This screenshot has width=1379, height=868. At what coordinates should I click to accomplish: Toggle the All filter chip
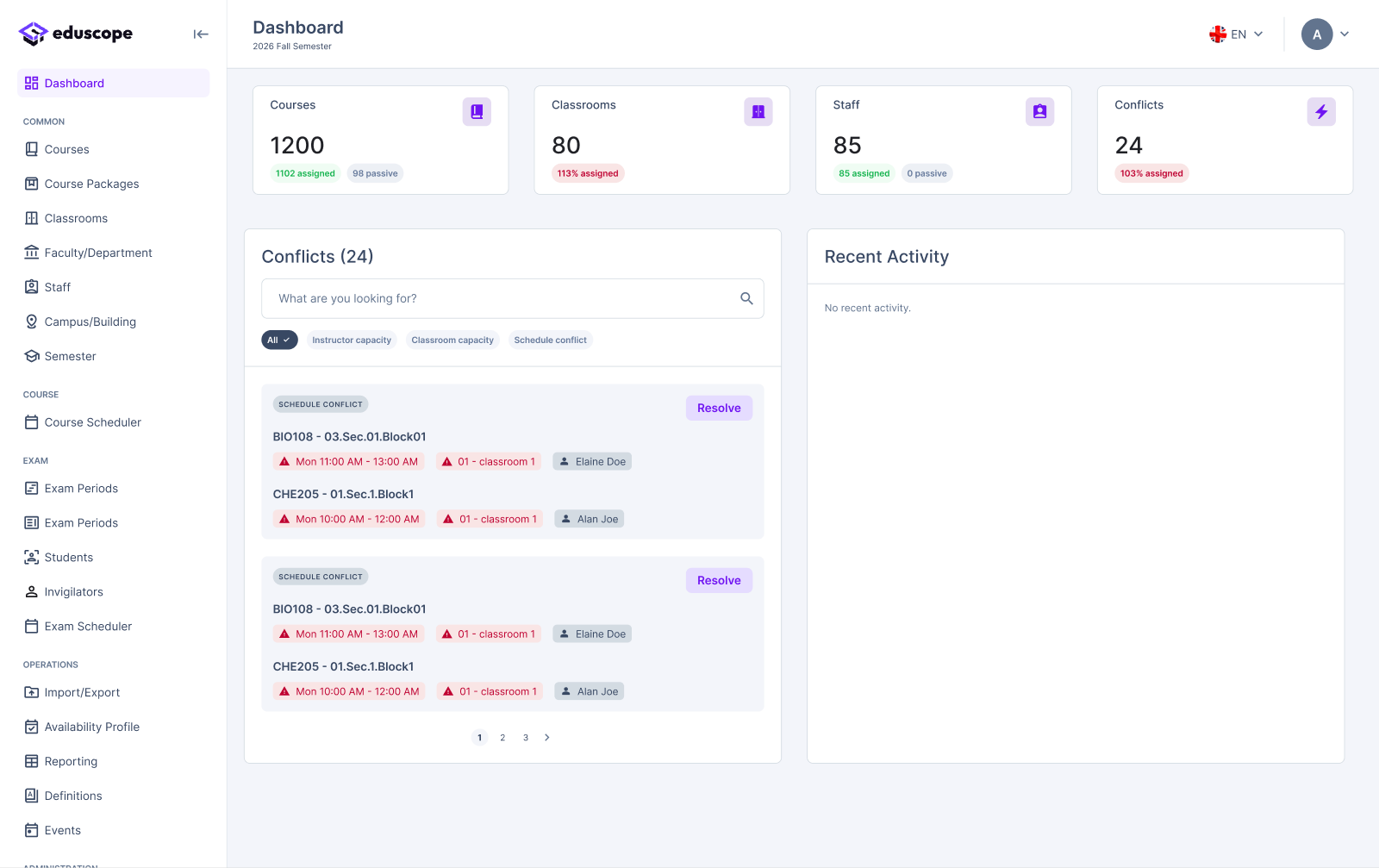[x=279, y=340]
